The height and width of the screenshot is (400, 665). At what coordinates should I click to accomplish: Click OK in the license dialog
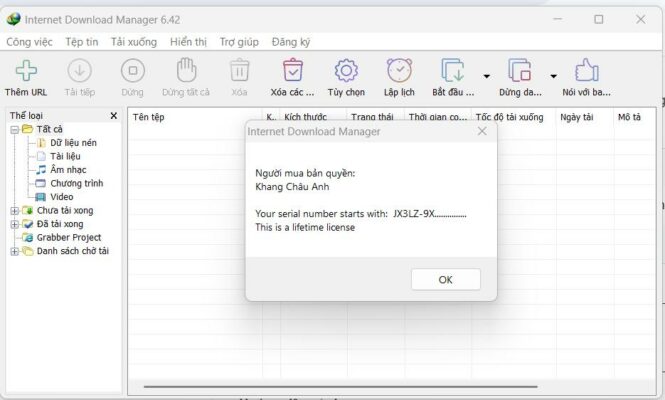coord(446,280)
